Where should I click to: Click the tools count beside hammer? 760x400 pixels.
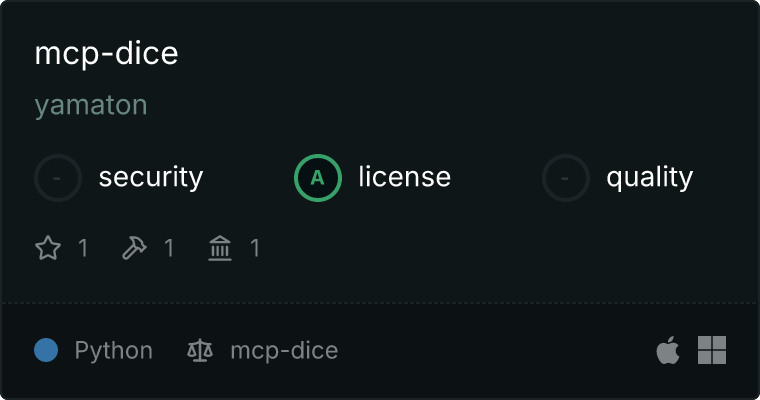pyautogui.click(x=169, y=248)
